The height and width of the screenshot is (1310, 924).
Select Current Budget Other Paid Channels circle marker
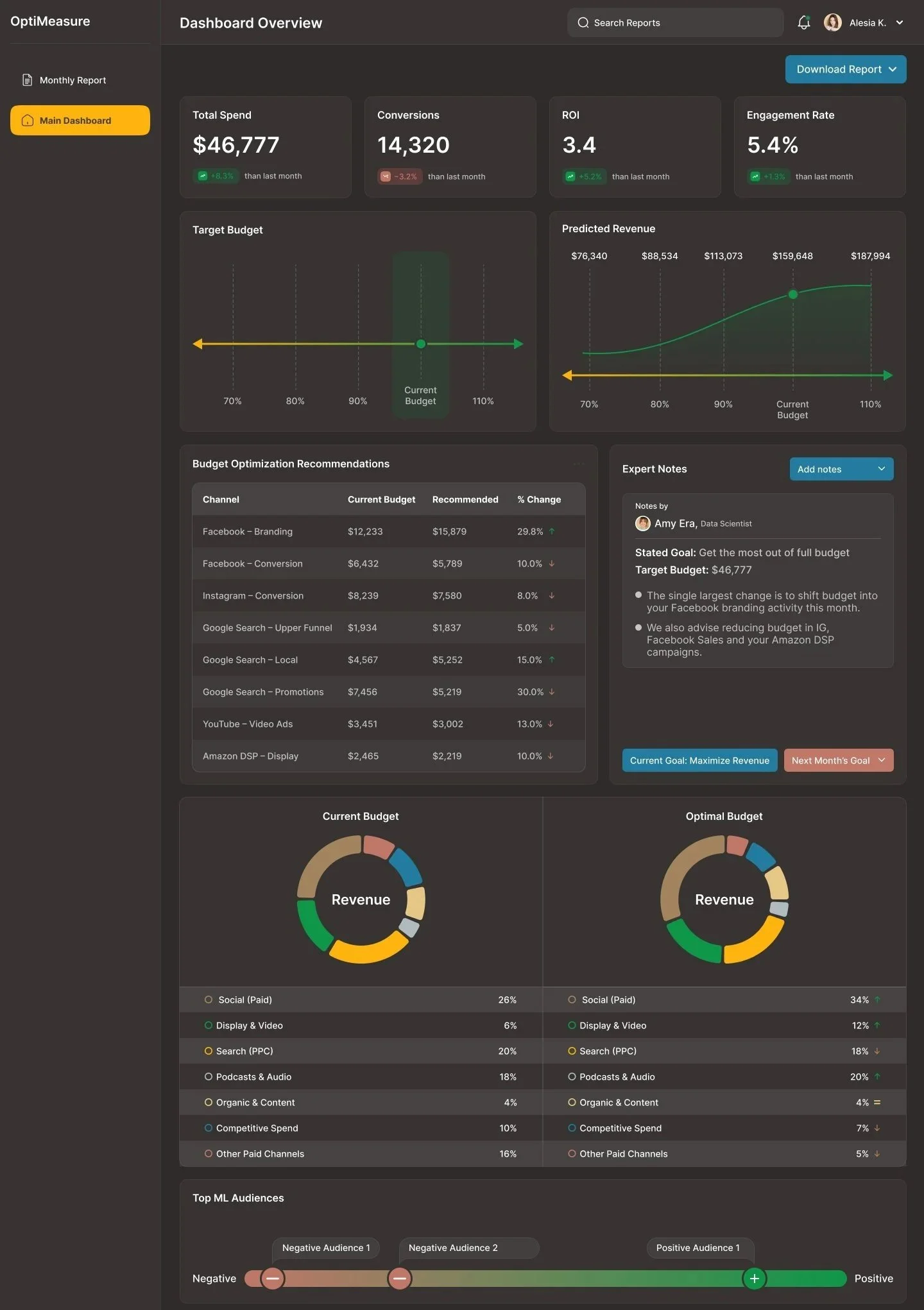pos(209,1153)
